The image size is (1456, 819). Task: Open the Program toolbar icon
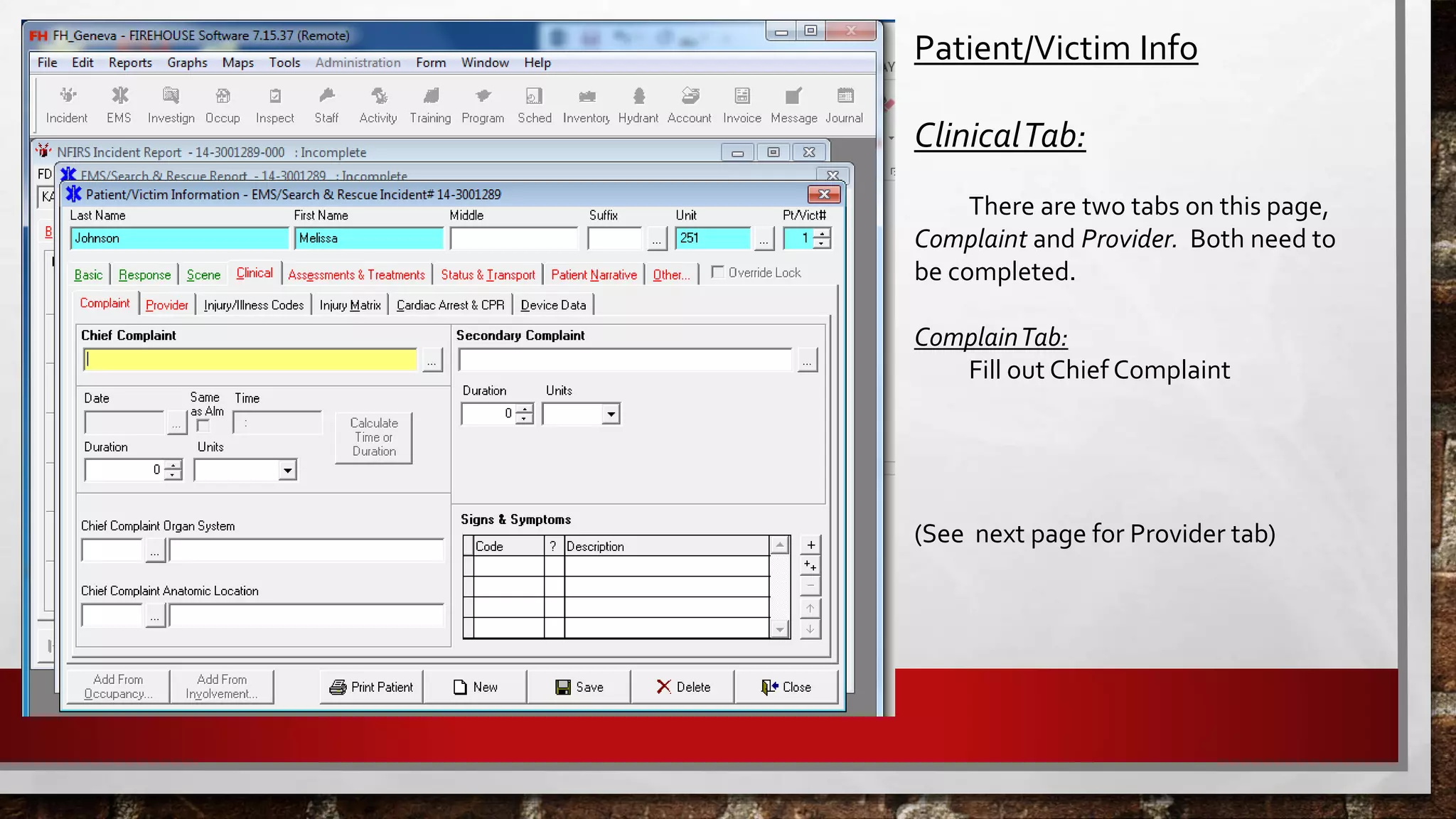(x=483, y=105)
